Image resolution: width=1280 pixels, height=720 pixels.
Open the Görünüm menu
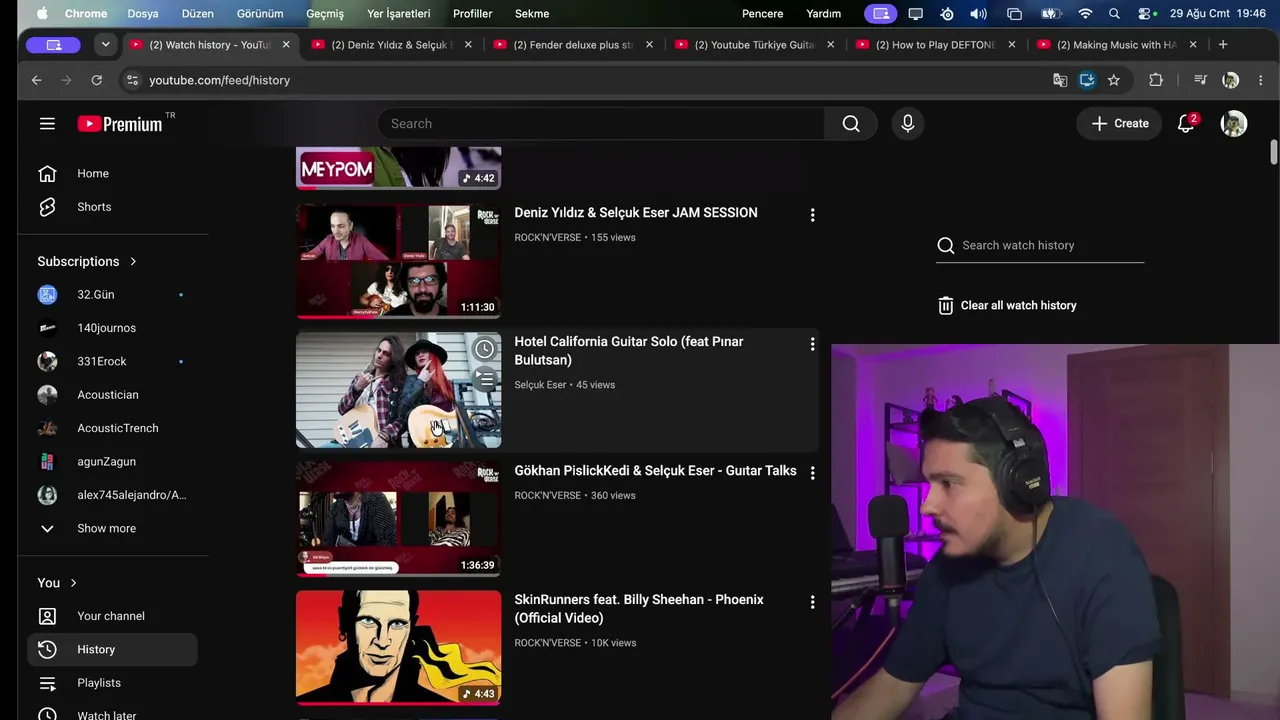(x=260, y=13)
